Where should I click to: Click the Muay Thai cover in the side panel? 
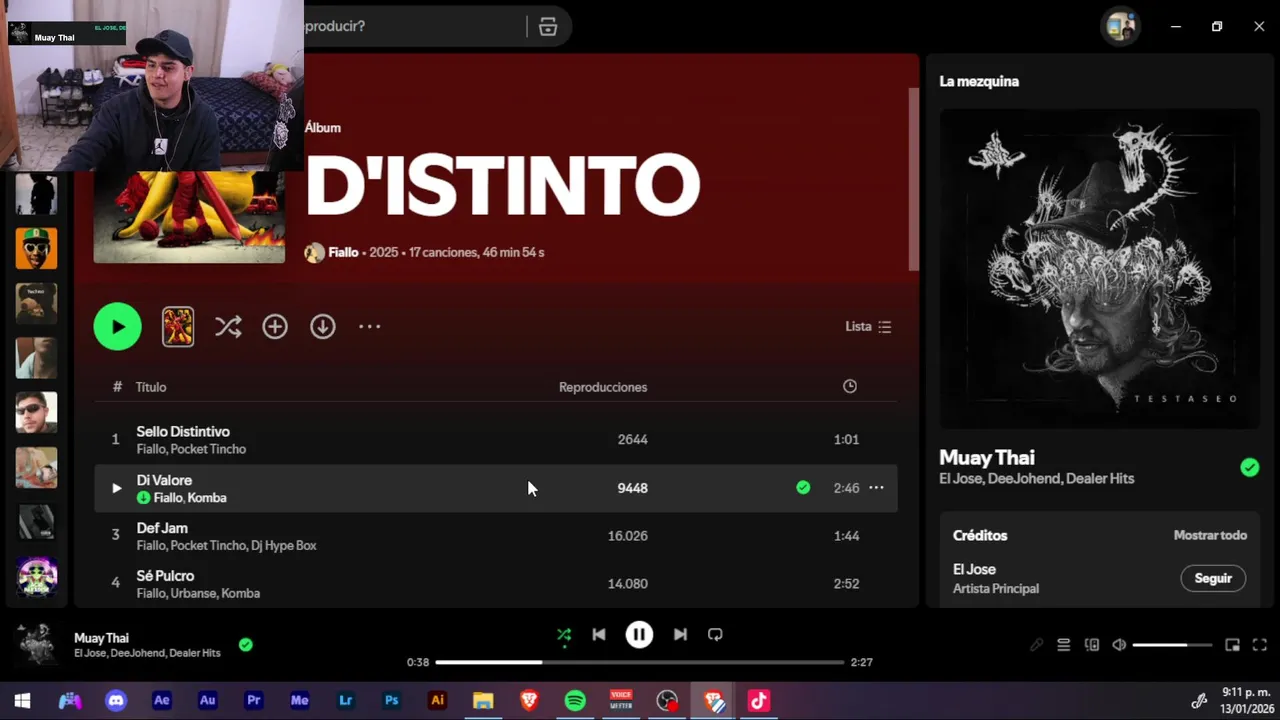click(1099, 268)
